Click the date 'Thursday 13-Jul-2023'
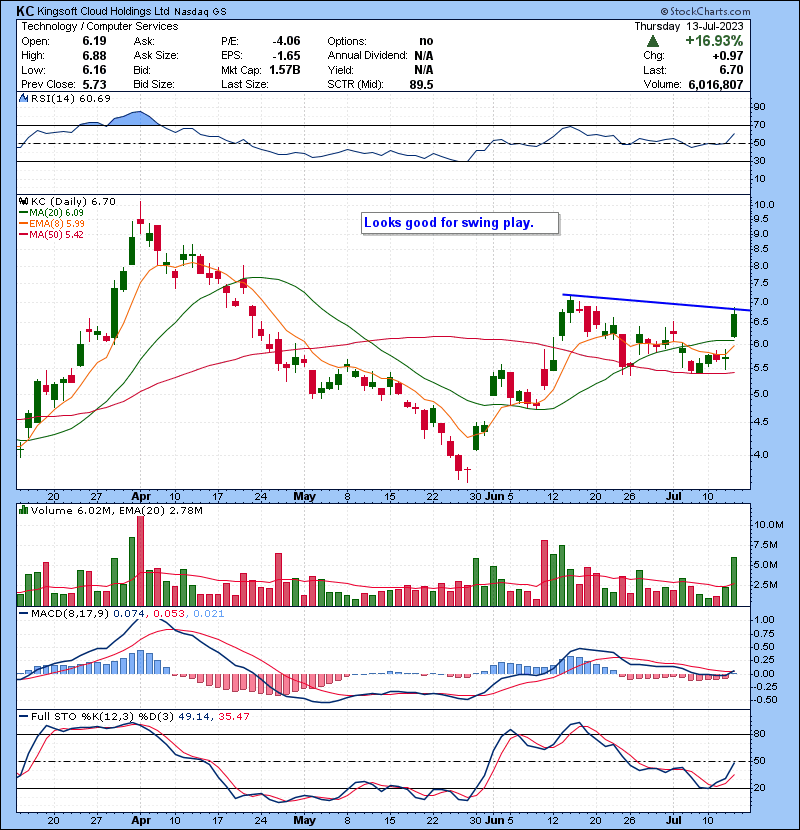Viewport: 800px width, 830px height. tap(689, 26)
